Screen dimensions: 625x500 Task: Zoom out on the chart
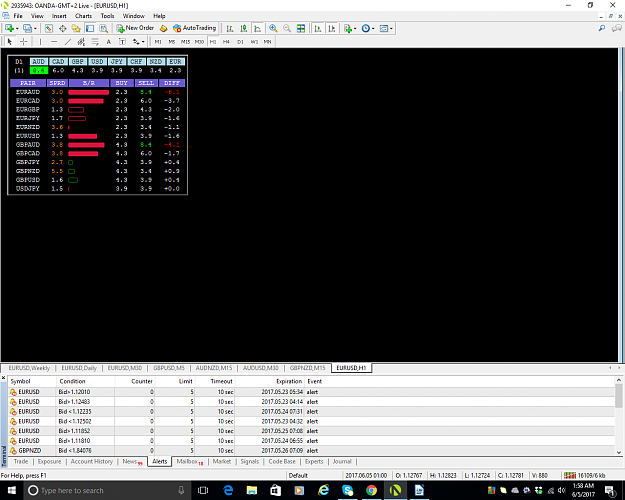tap(287, 28)
